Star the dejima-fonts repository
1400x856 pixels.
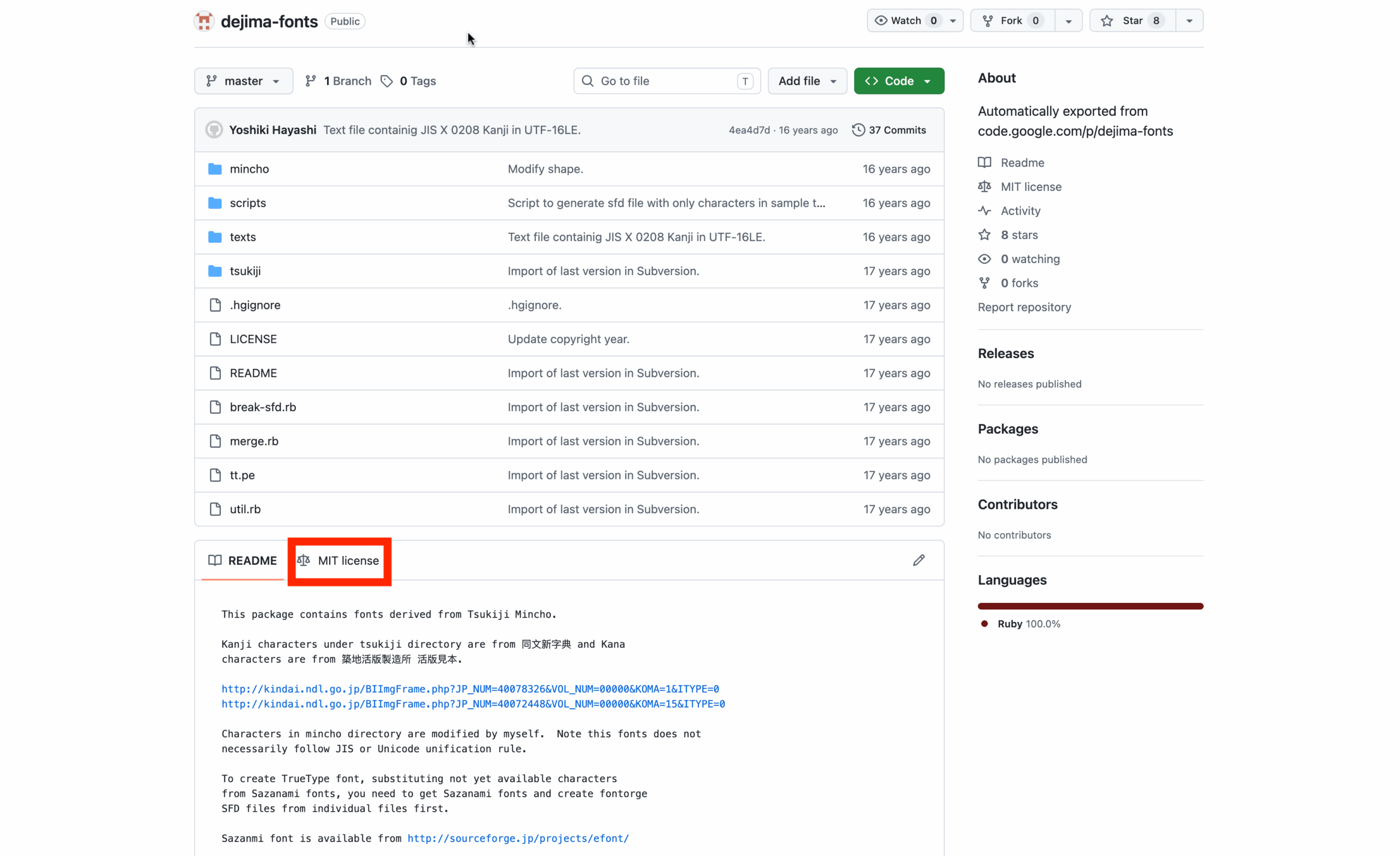click(1132, 21)
